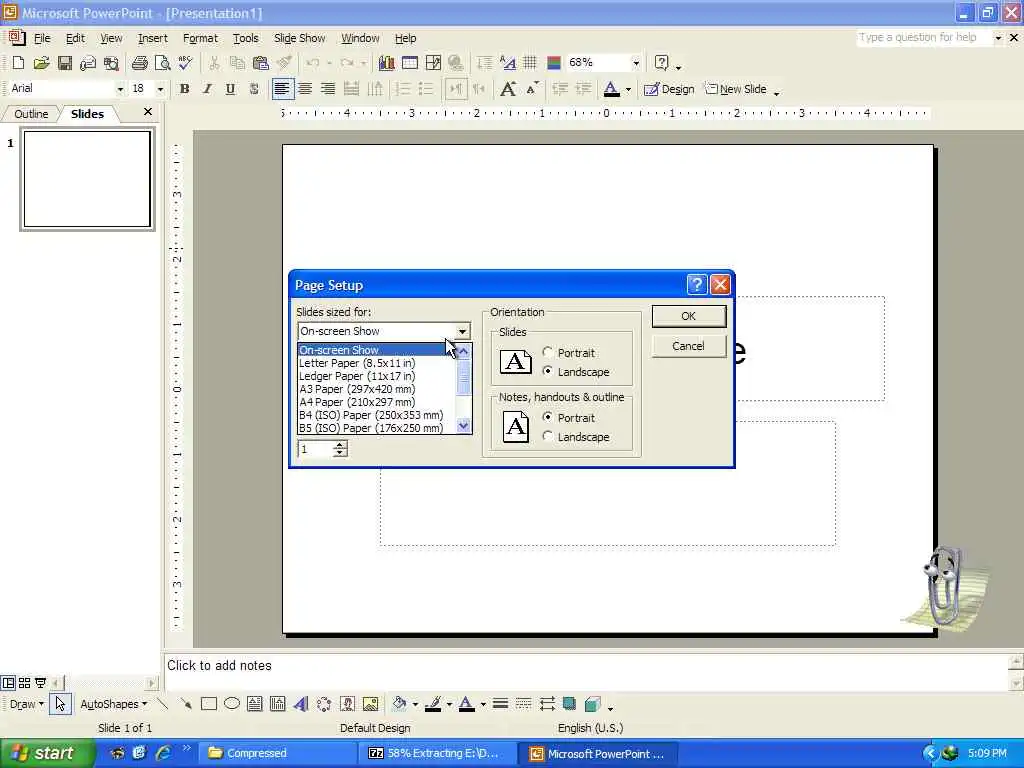This screenshot has width=1024, height=768.
Task: Select Oval drawing tool
Action: pyautogui.click(x=232, y=704)
